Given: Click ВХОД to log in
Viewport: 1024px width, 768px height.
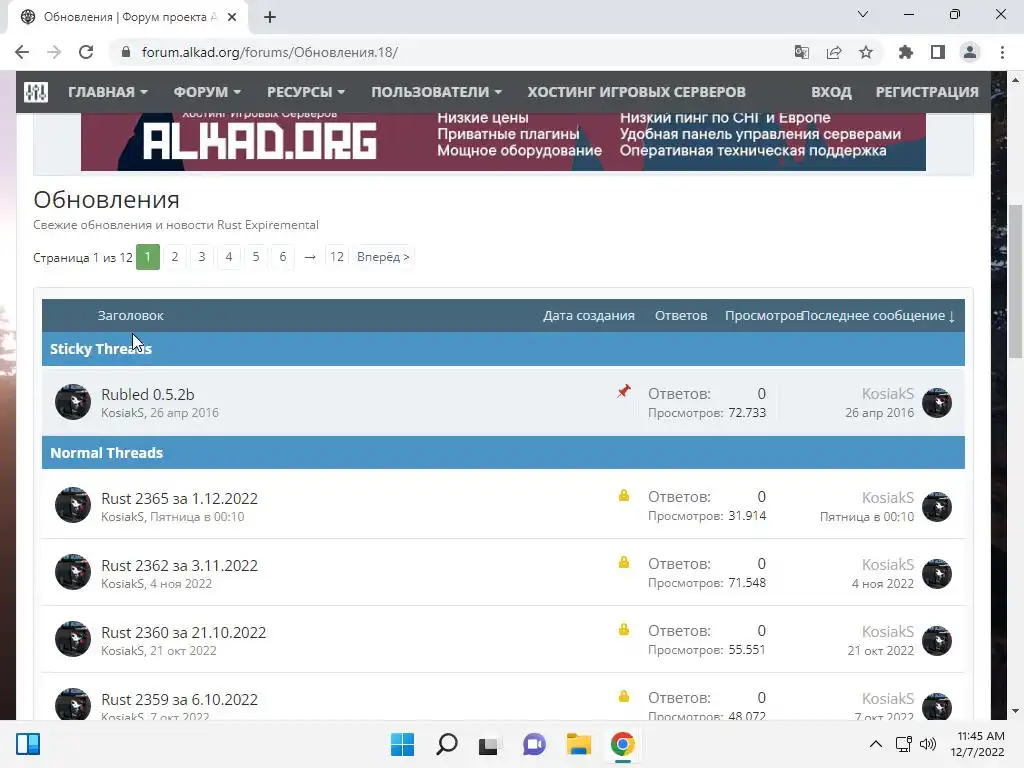Looking at the screenshot, I should click(x=831, y=92).
